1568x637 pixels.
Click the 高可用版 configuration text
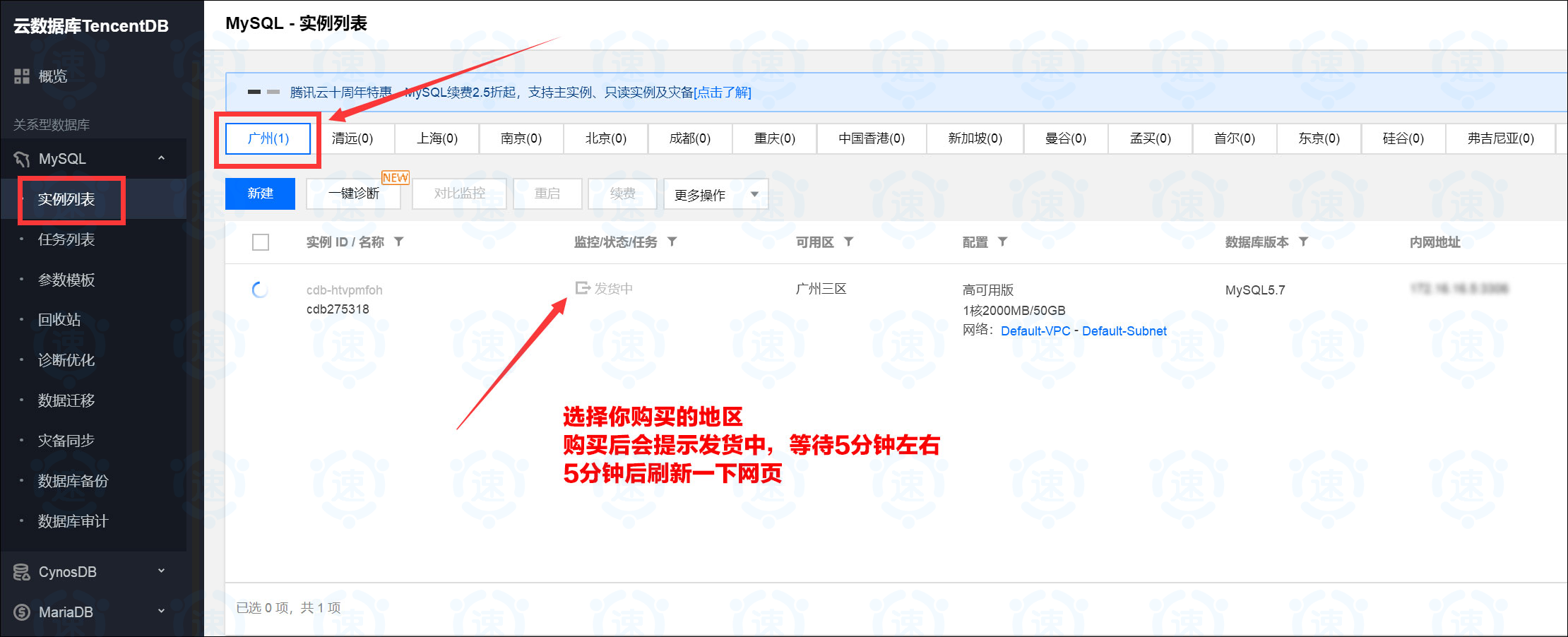click(987, 290)
